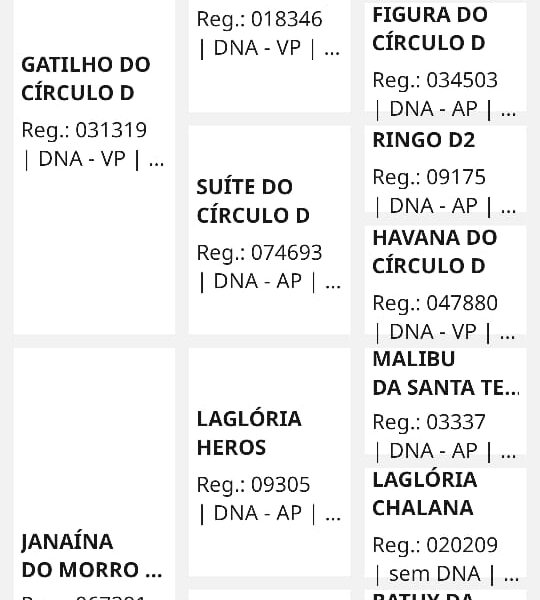Click Reg. 09305 under Laglória Heros
Viewport: 540px width, 600px height.
(x=253, y=485)
